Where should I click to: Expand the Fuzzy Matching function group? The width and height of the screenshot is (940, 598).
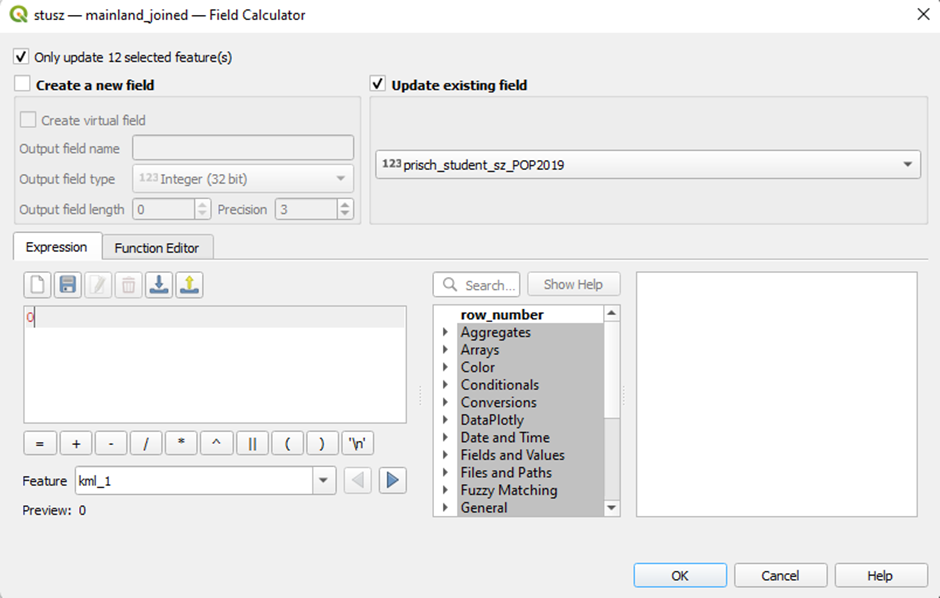tap(445, 491)
